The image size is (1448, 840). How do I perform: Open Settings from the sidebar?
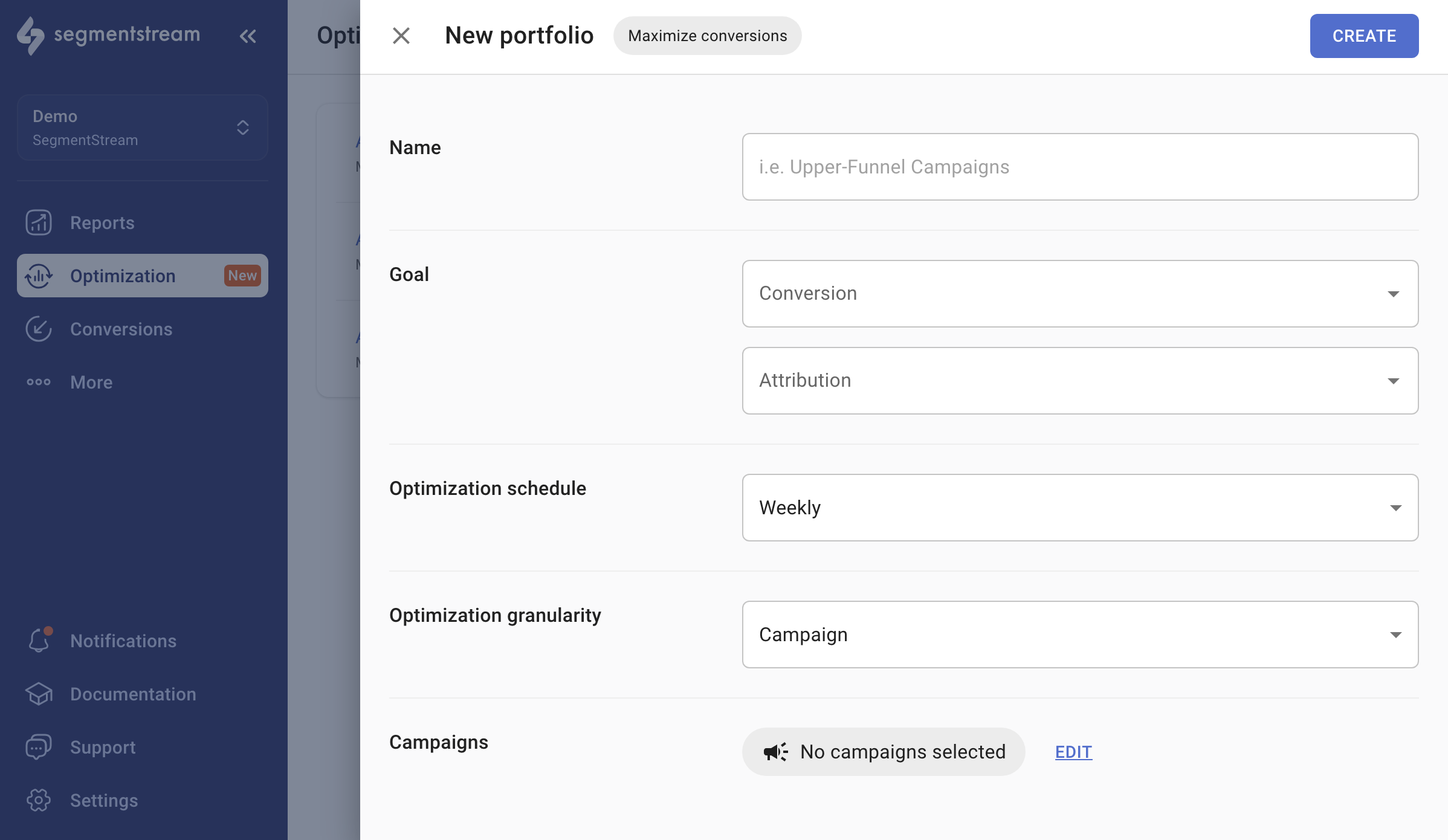click(x=104, y=800)
